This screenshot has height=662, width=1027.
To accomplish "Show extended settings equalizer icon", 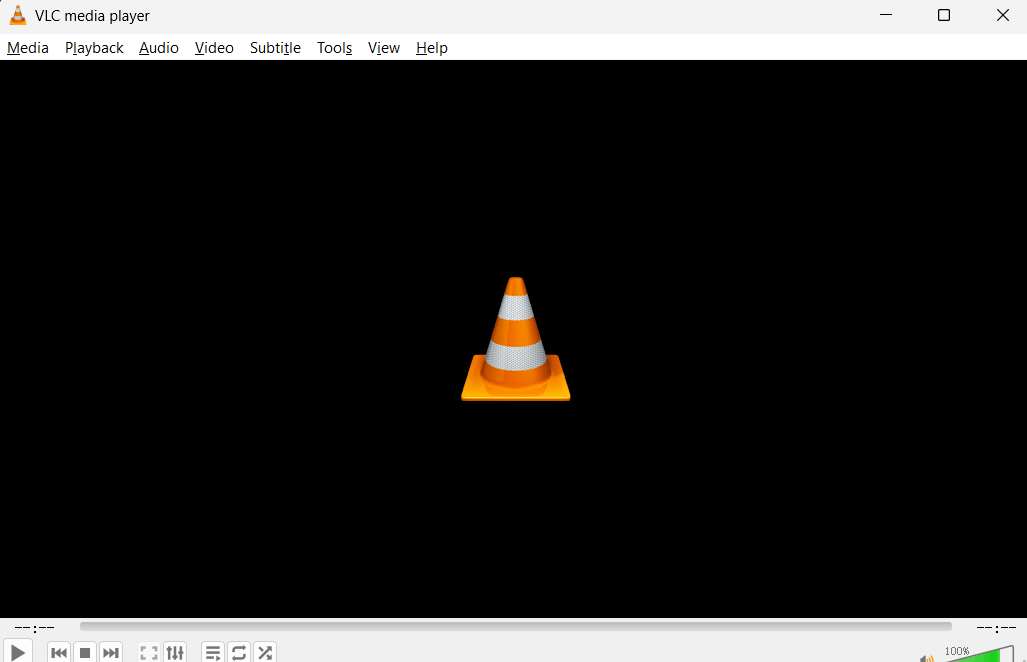I will pyautogui.click(x=175, y=653).
